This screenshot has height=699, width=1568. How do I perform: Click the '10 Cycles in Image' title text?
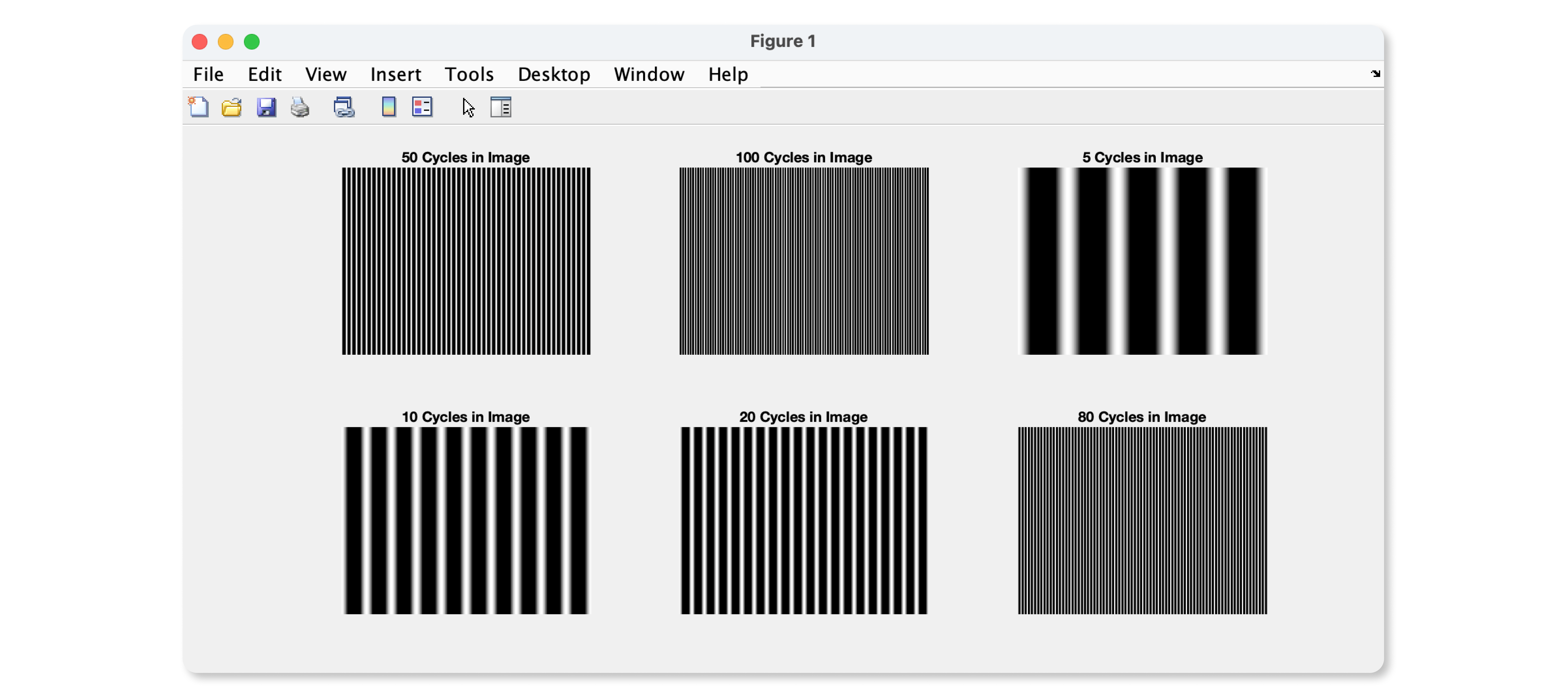(466, 417)
